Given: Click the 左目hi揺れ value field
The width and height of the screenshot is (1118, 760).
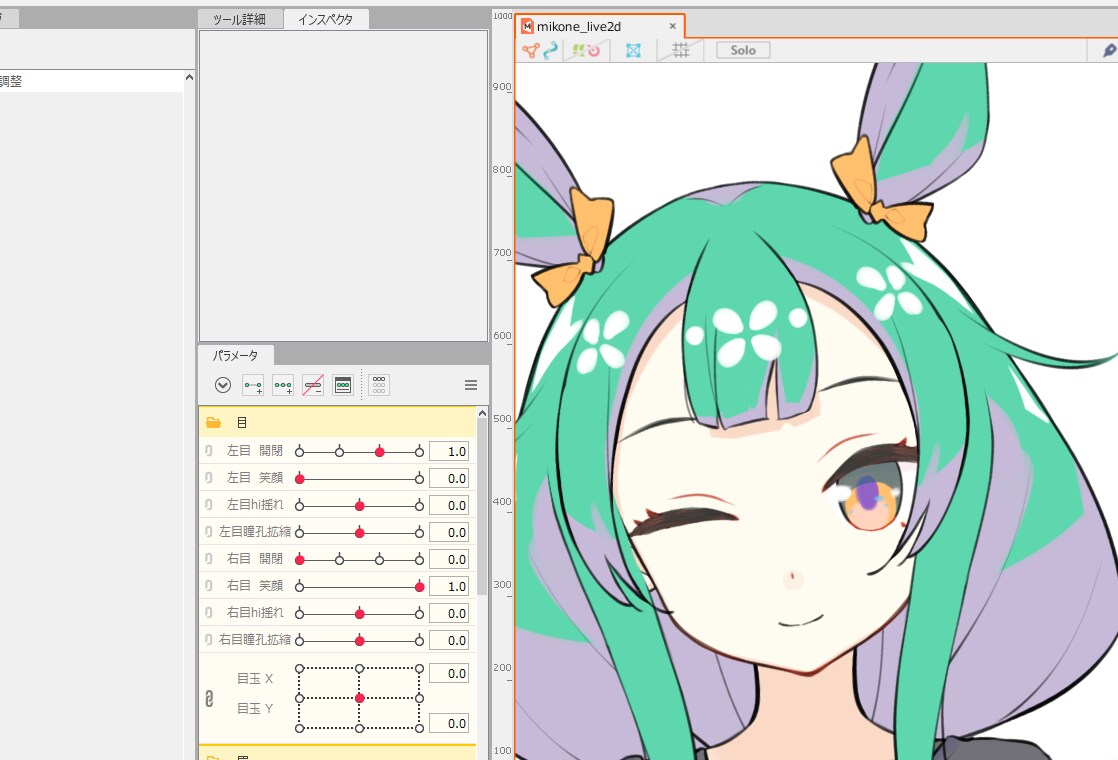Looking at the screenshot, I should coord(449,505).
